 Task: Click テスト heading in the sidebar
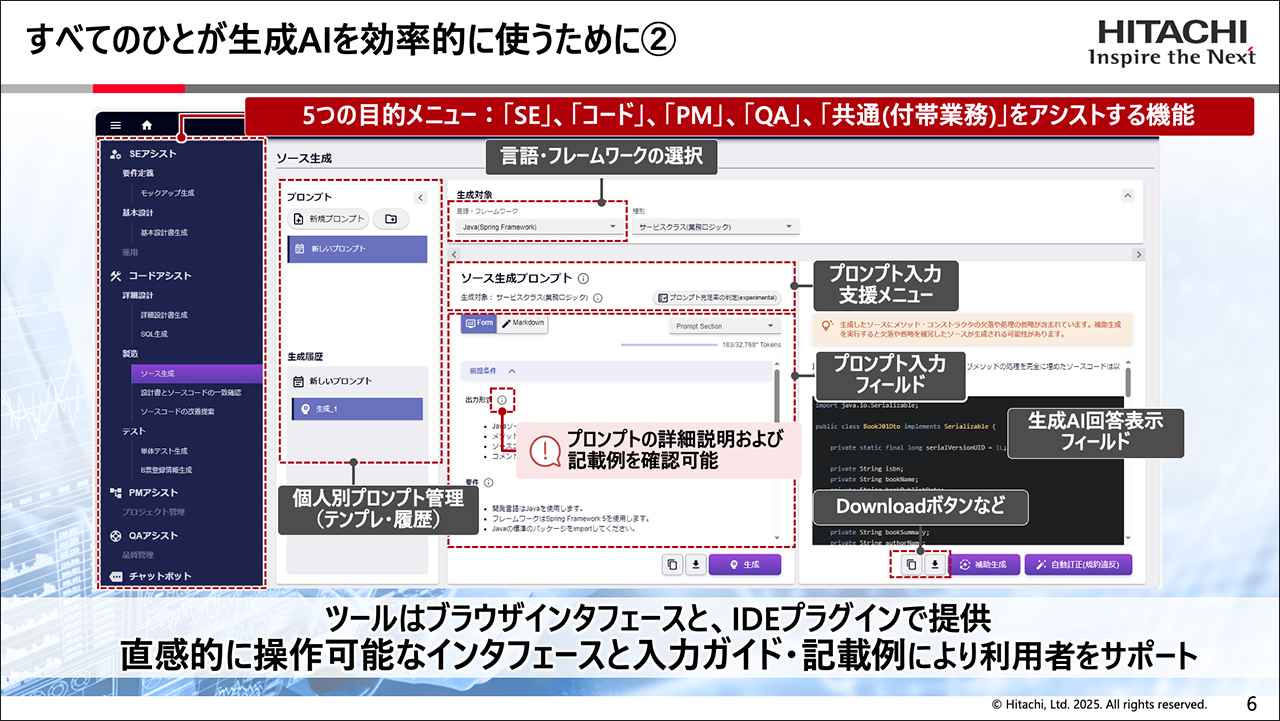click(x=132, y=431)
